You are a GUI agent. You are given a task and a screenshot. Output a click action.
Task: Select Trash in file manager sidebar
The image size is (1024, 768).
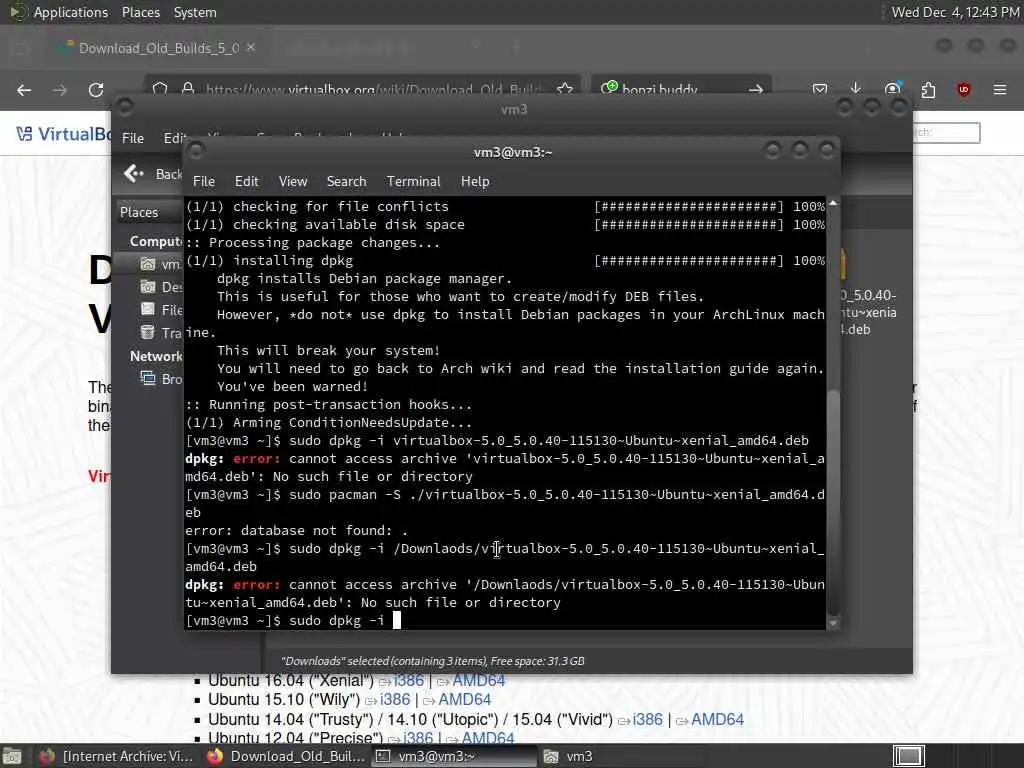[161, 333]
